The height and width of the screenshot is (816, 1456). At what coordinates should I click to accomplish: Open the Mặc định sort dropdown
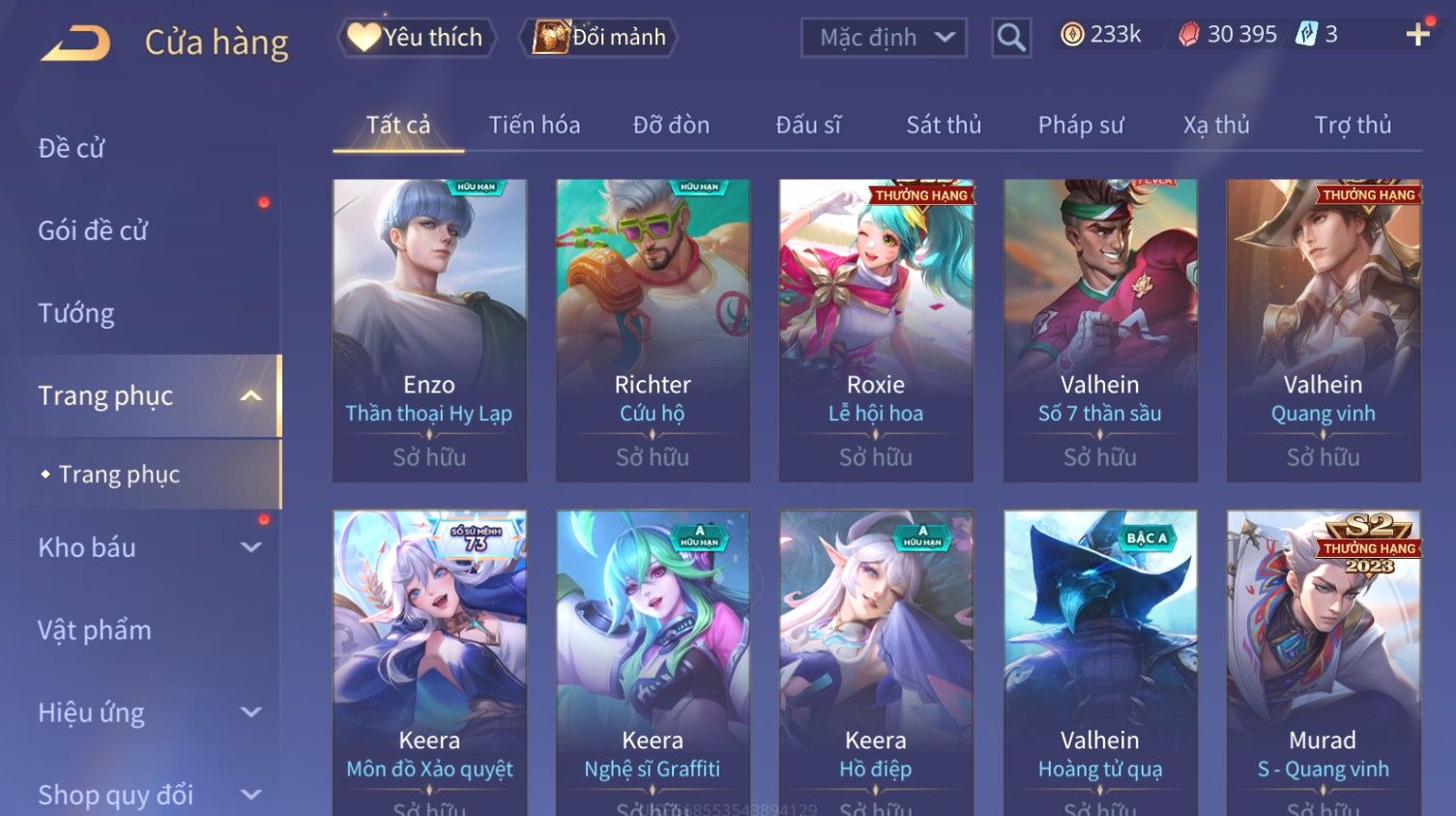(x=884, y=38)
